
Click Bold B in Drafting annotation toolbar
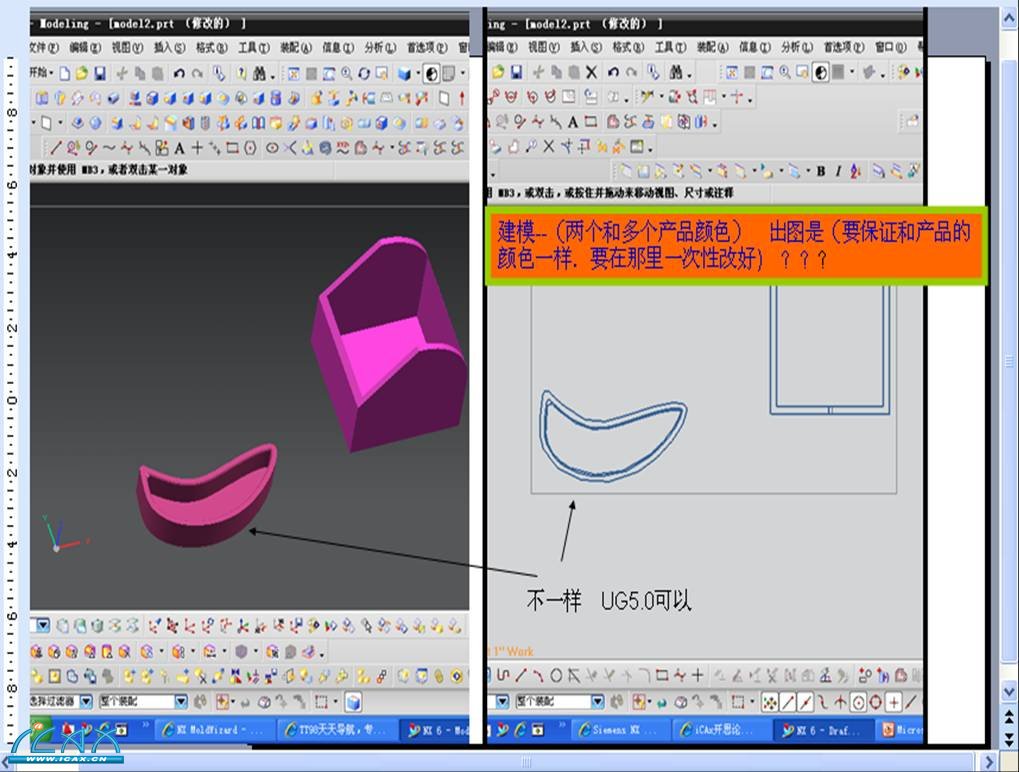821,171
